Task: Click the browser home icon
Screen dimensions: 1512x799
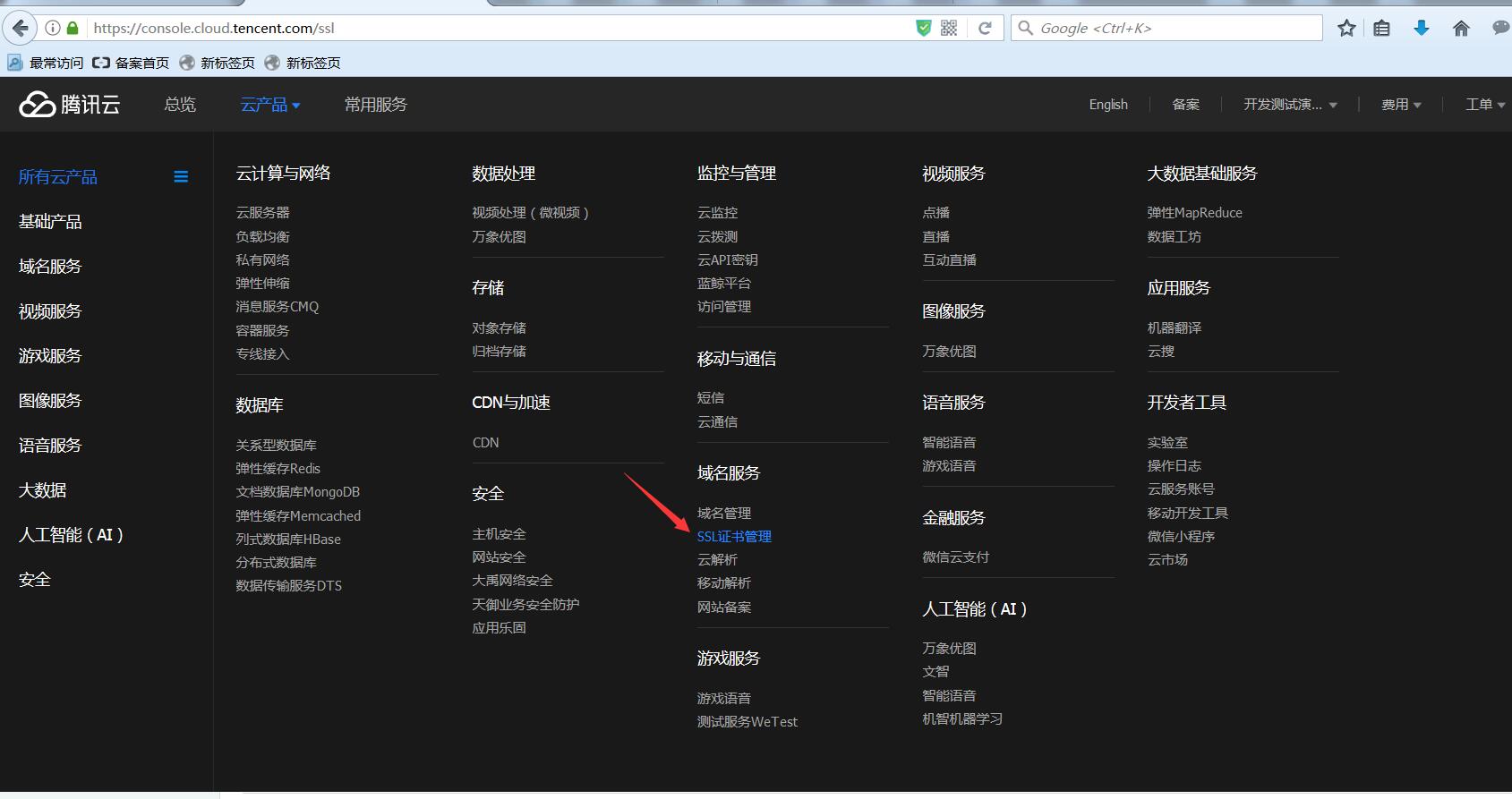Action: pos(1461,28)
